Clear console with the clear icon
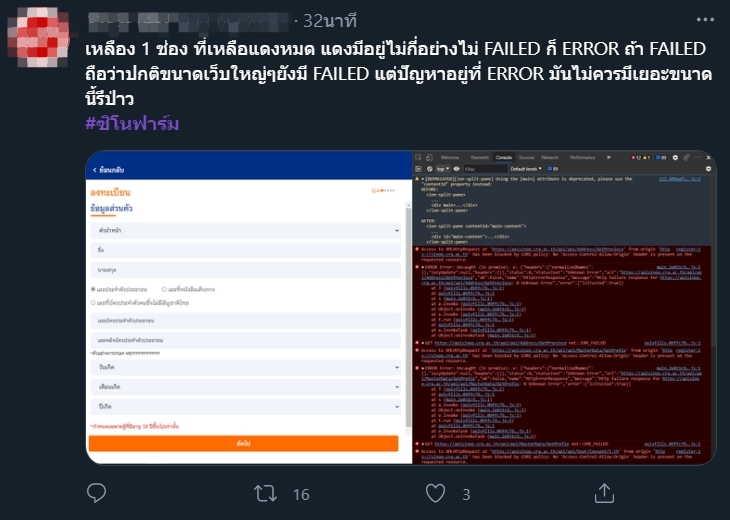Viewport: 730px width, 520px height. [429, 169]
